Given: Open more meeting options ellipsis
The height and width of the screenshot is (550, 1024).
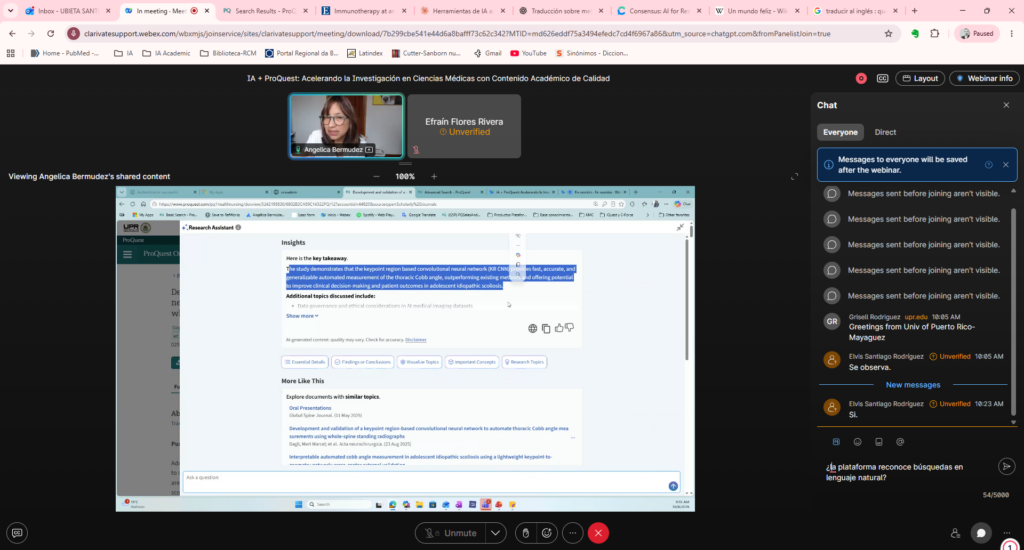Looking at the screenshot, I should 573,533.
